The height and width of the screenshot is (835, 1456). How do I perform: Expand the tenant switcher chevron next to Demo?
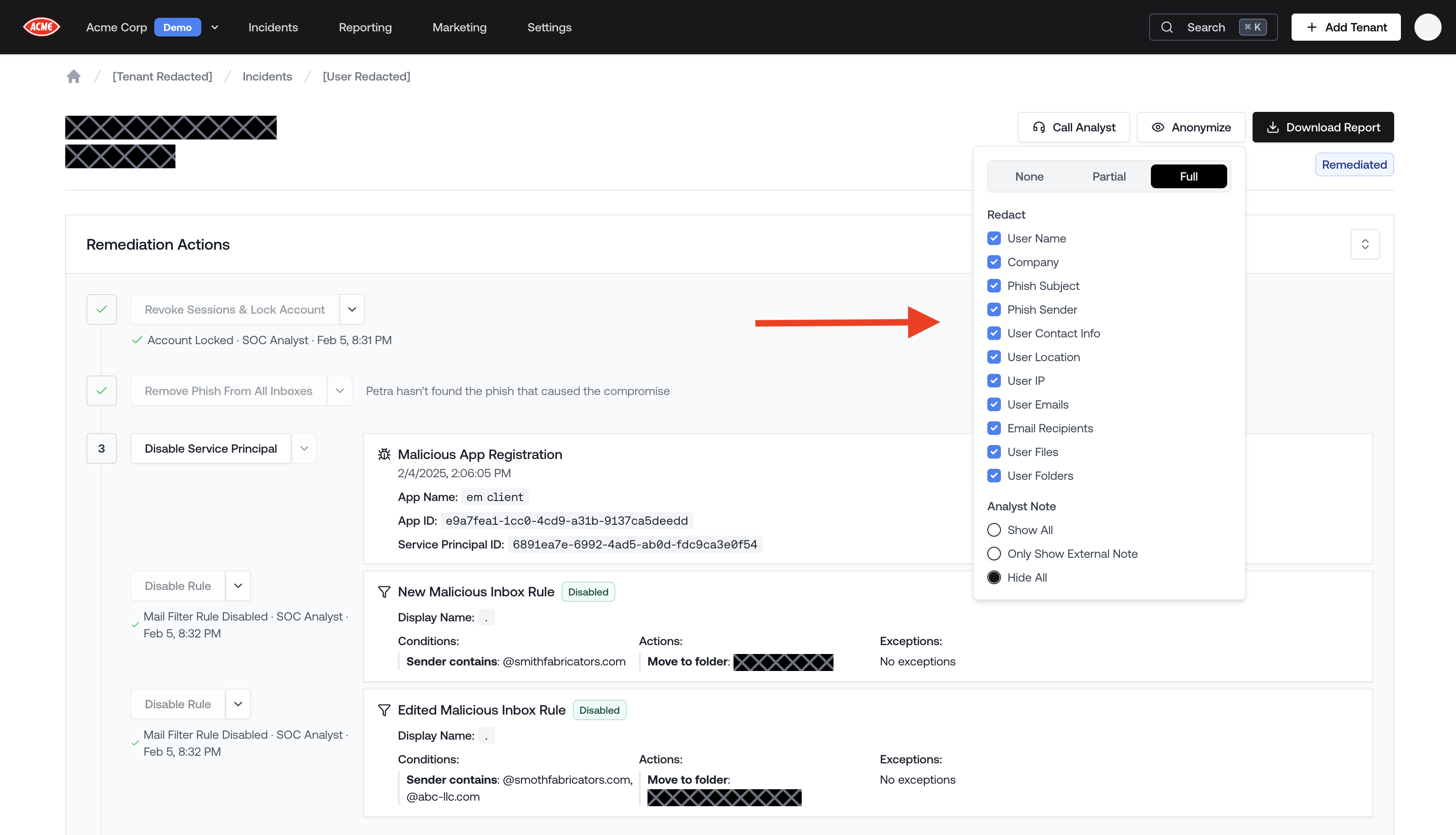point(214,27)
